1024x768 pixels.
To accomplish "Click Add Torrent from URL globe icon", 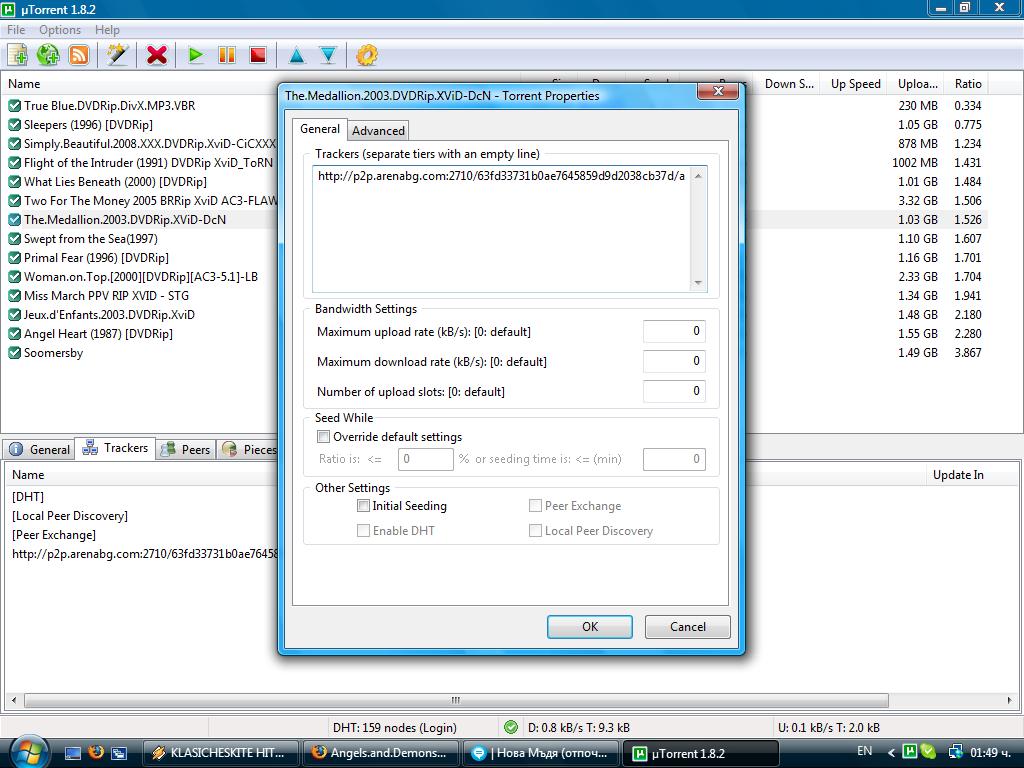I will (48, 56).
